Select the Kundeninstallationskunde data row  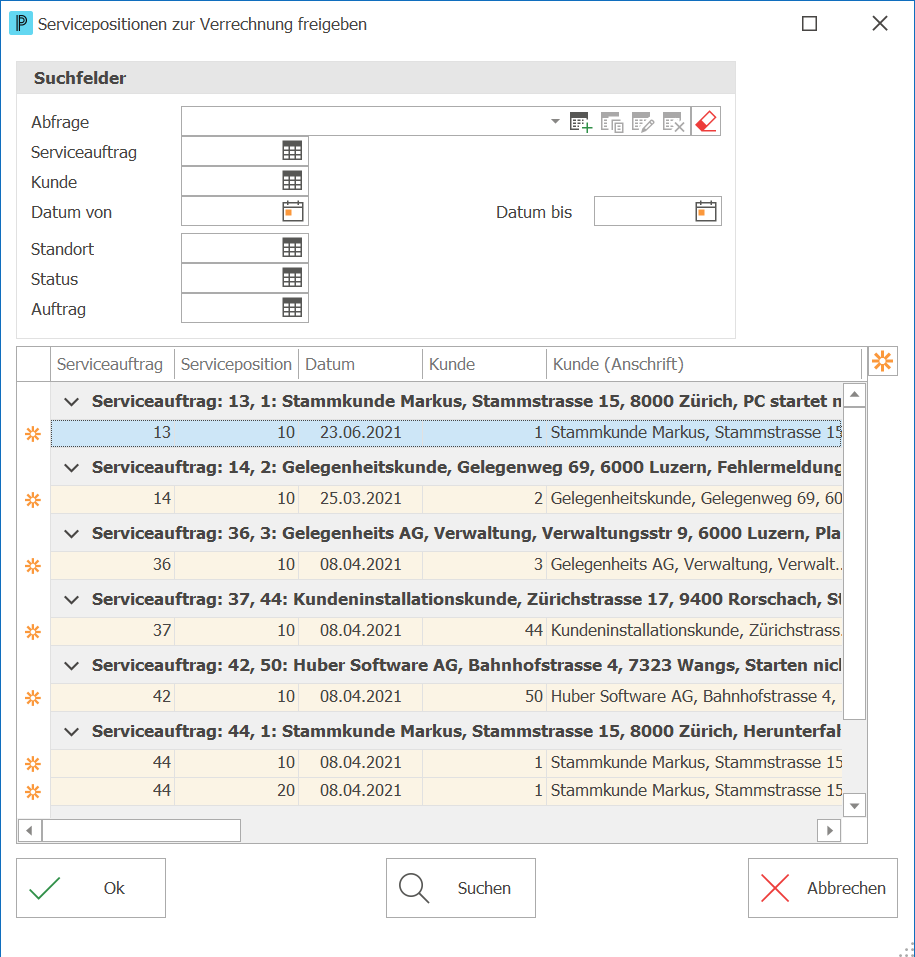[x=446, y=630]
